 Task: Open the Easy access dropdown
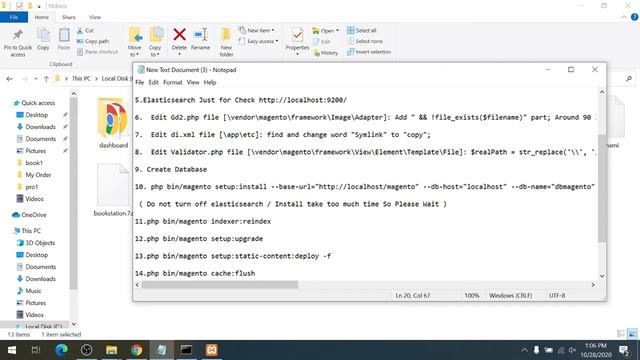coord(258,41)
